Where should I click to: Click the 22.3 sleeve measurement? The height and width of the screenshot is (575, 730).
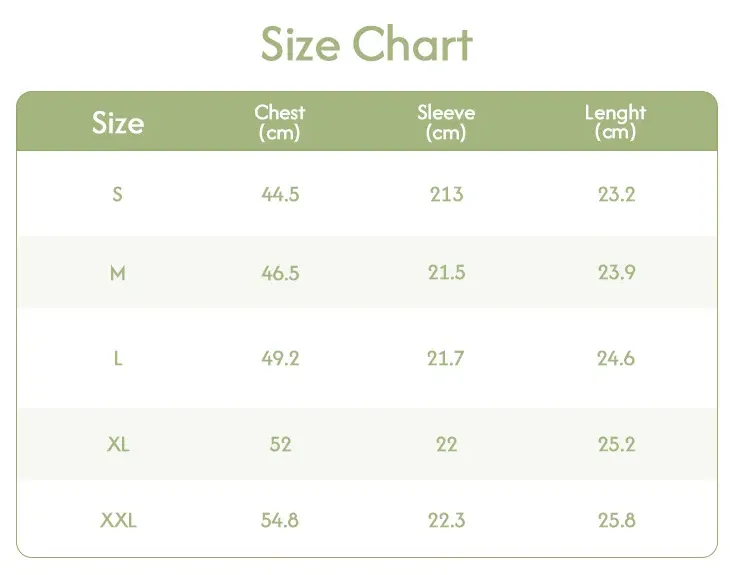point(446,520)
